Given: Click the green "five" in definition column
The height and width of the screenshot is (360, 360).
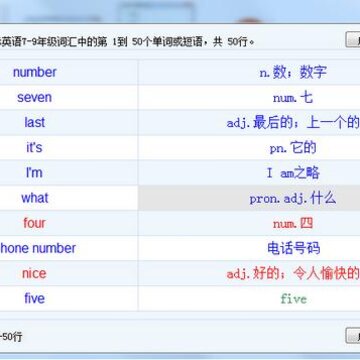Looking at the screenshot, I should [293, 299].
